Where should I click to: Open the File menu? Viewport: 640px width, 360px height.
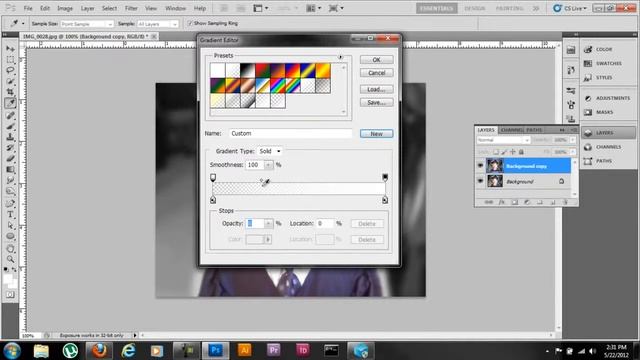tap(28, 8)
